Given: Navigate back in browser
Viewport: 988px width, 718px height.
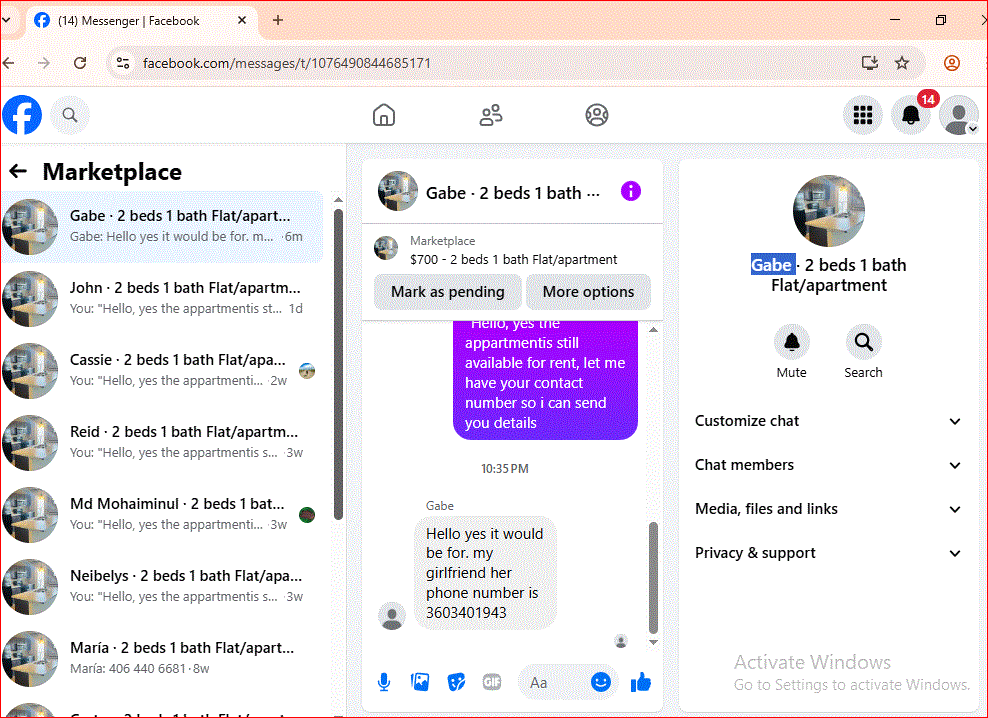Looking at the screenshot, I should [9, 63].
